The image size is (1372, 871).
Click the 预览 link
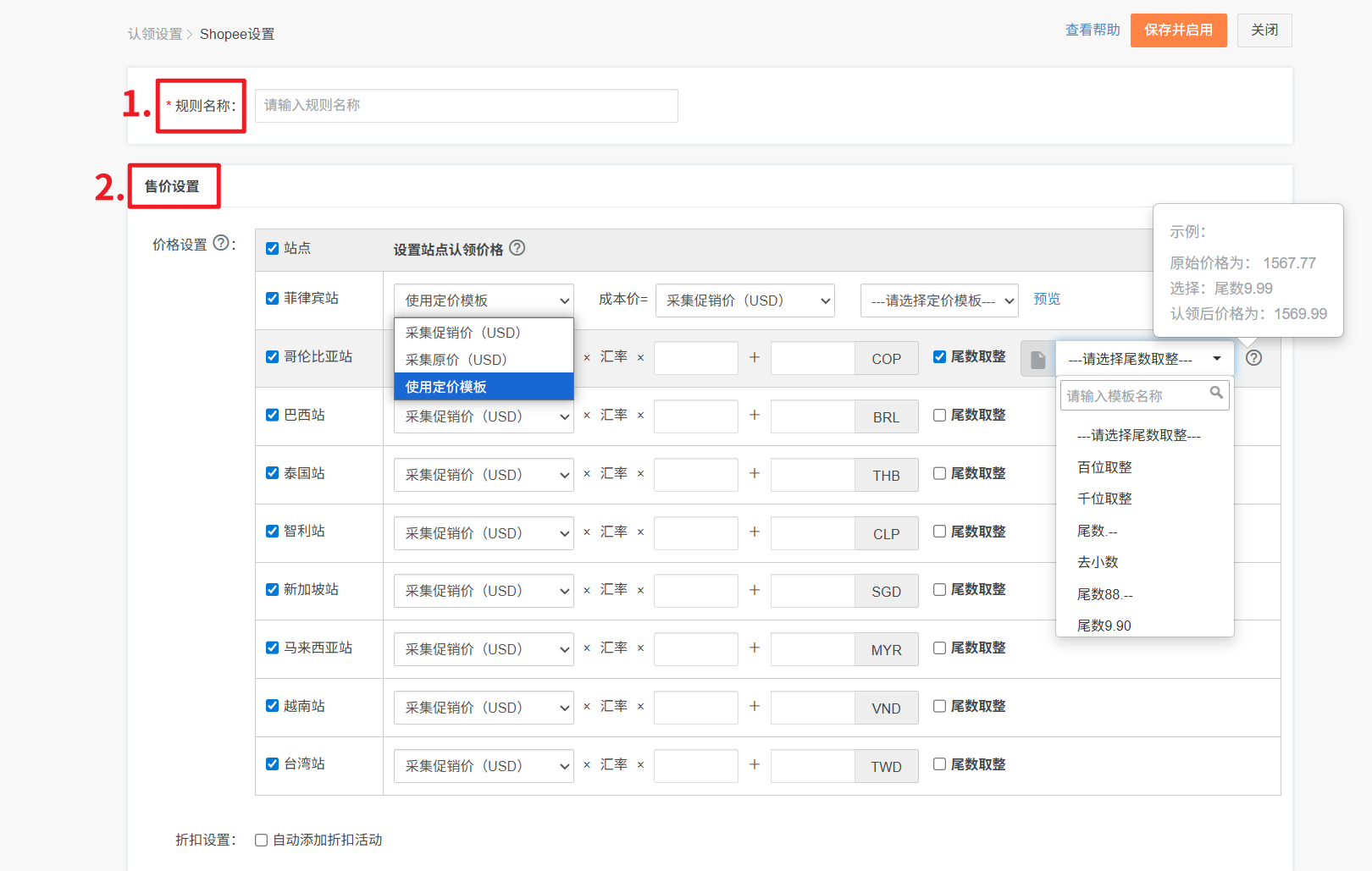tap(1046, 299)
